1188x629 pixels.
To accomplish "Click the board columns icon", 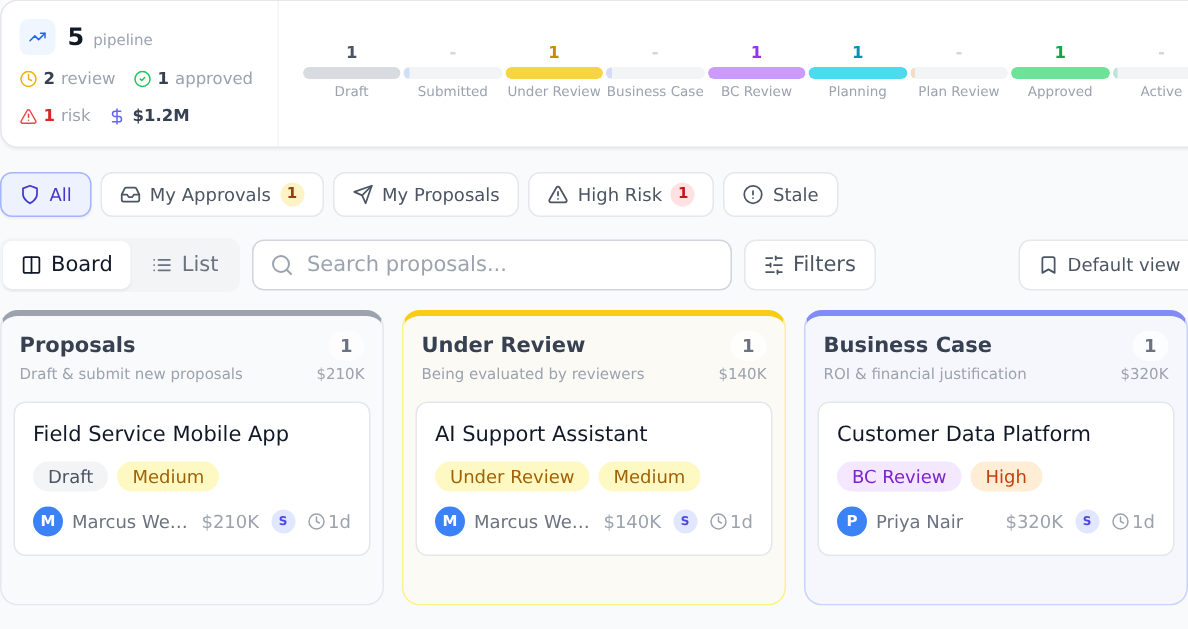I will pos(32,264).
